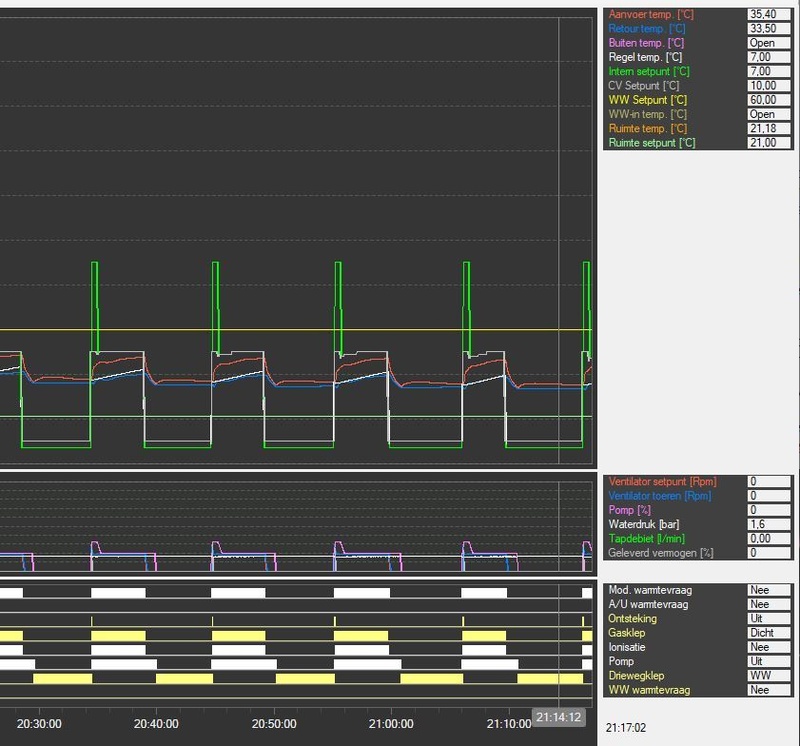800x746 pixels.
Task: Click the WW-in temp. value Open
Action: [769, 114]
